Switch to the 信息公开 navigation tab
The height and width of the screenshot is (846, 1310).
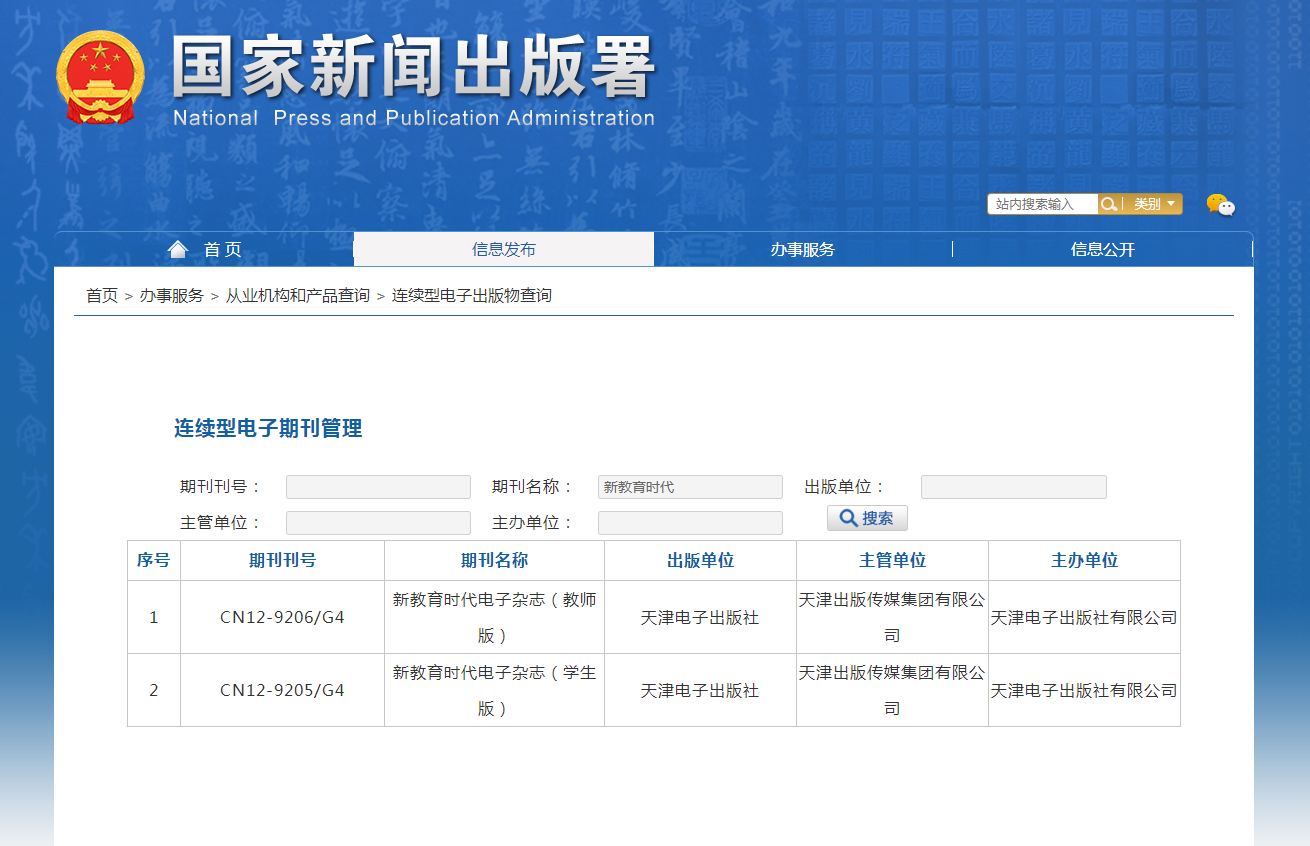pyautogui.click(x=1102, y=249)
